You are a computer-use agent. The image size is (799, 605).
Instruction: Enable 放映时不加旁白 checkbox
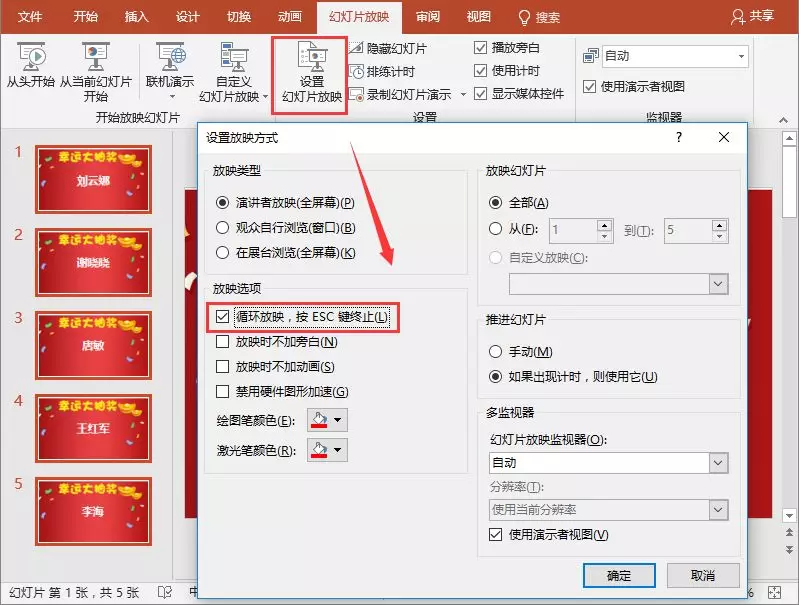222,341
